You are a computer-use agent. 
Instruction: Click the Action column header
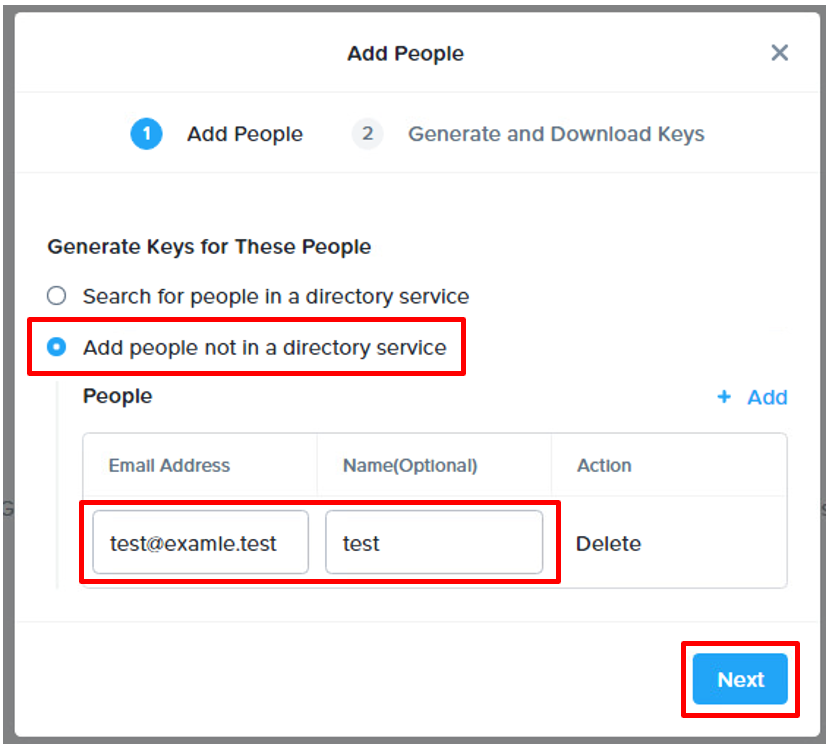click(604, 465)
